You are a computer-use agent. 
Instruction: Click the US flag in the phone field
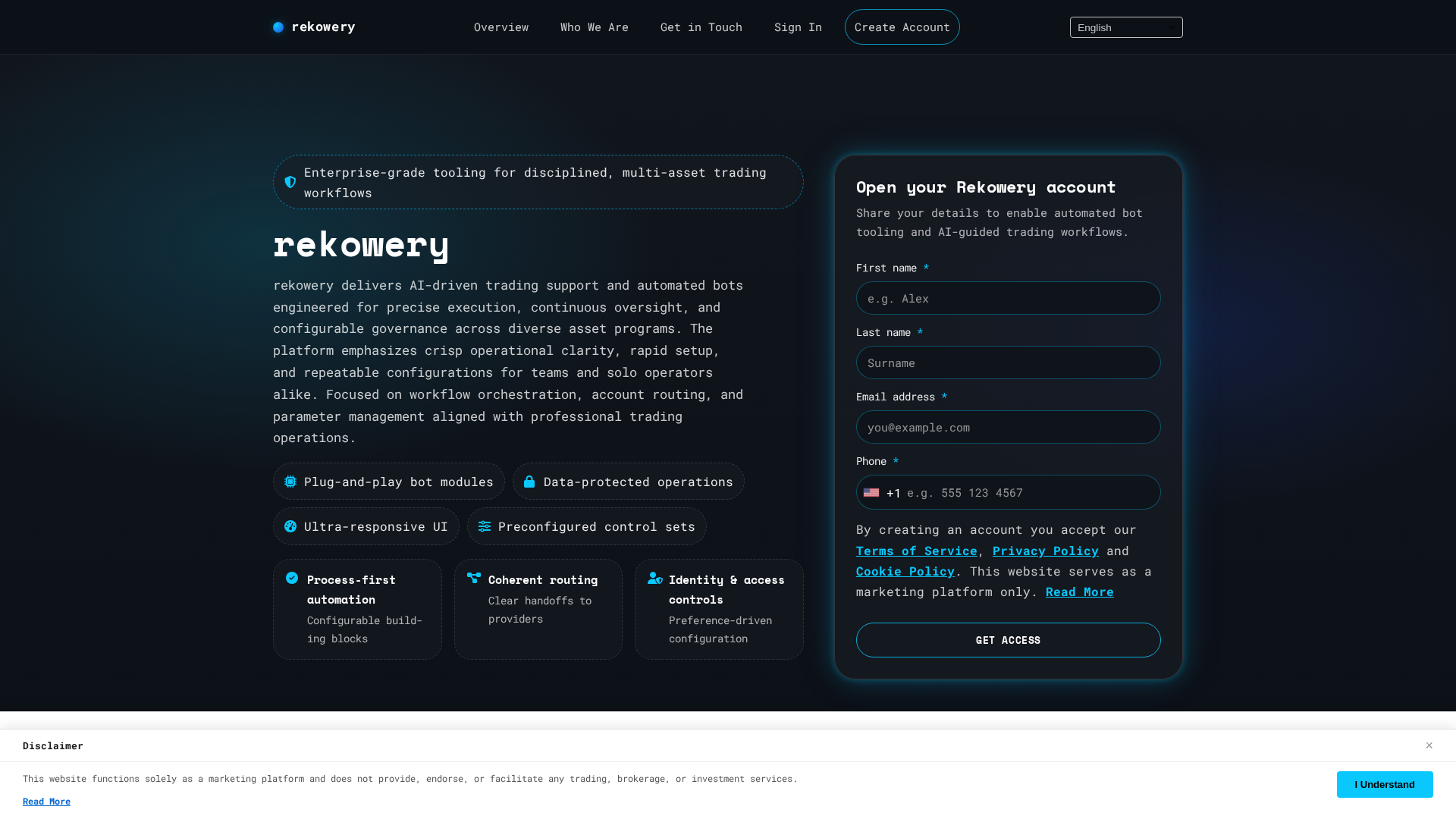[x=871, y=493]
